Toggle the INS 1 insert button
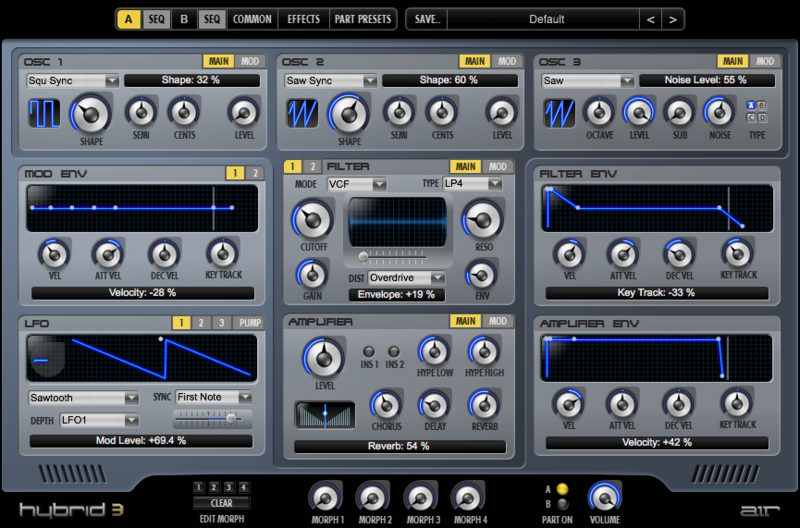800x528 pixels. pyautogui.click(x=369, y=351)
